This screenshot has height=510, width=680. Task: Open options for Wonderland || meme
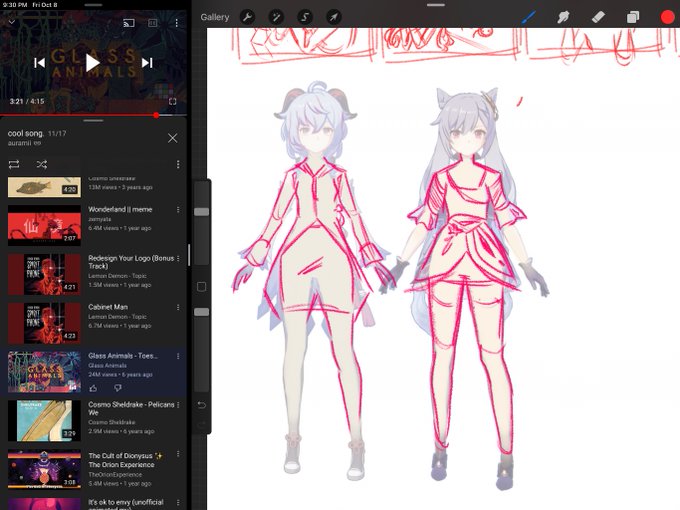click(x=178, y=210)
